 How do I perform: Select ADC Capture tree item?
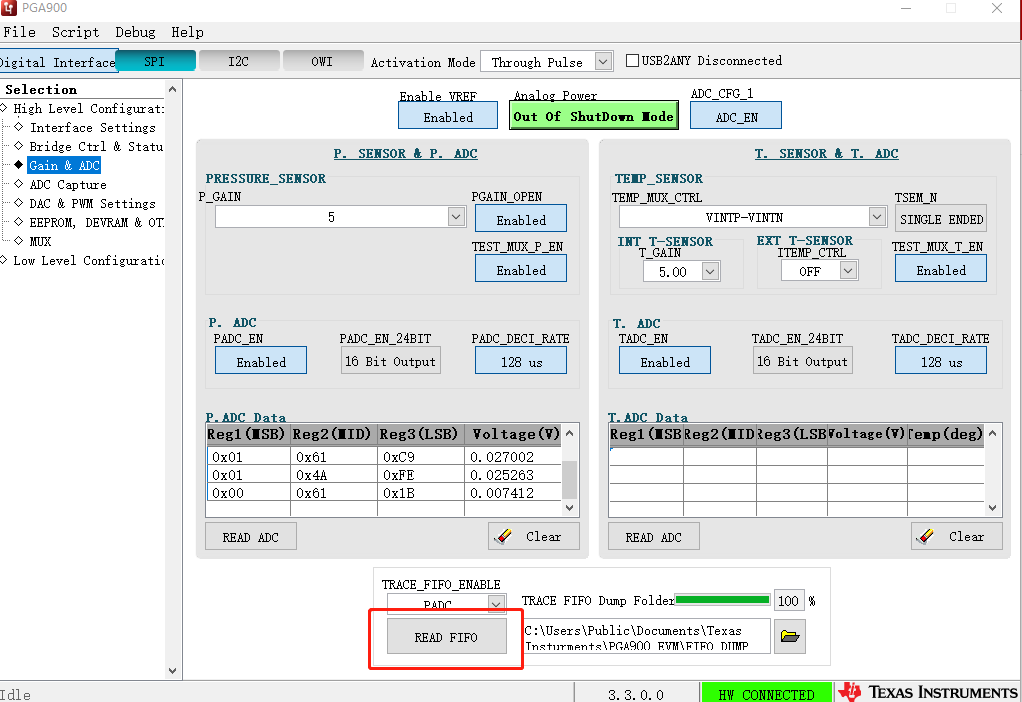click(68, 184)
